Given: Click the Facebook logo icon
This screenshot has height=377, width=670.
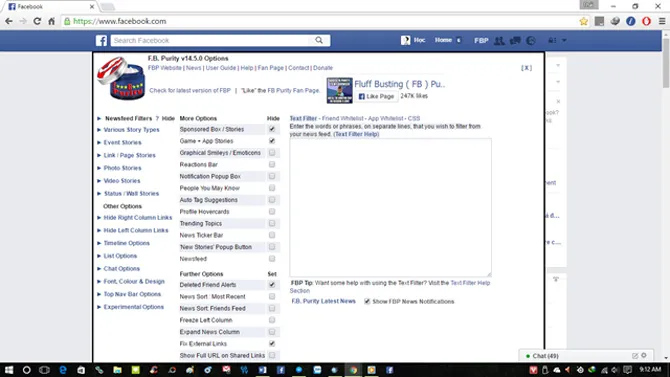Looking at the screenshot, I should coord(101,41).
